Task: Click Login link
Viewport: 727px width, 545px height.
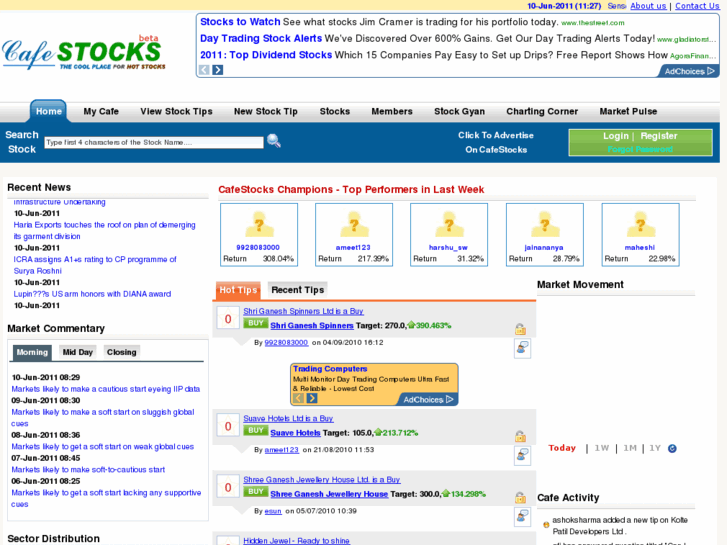Action: pos(616,136)
